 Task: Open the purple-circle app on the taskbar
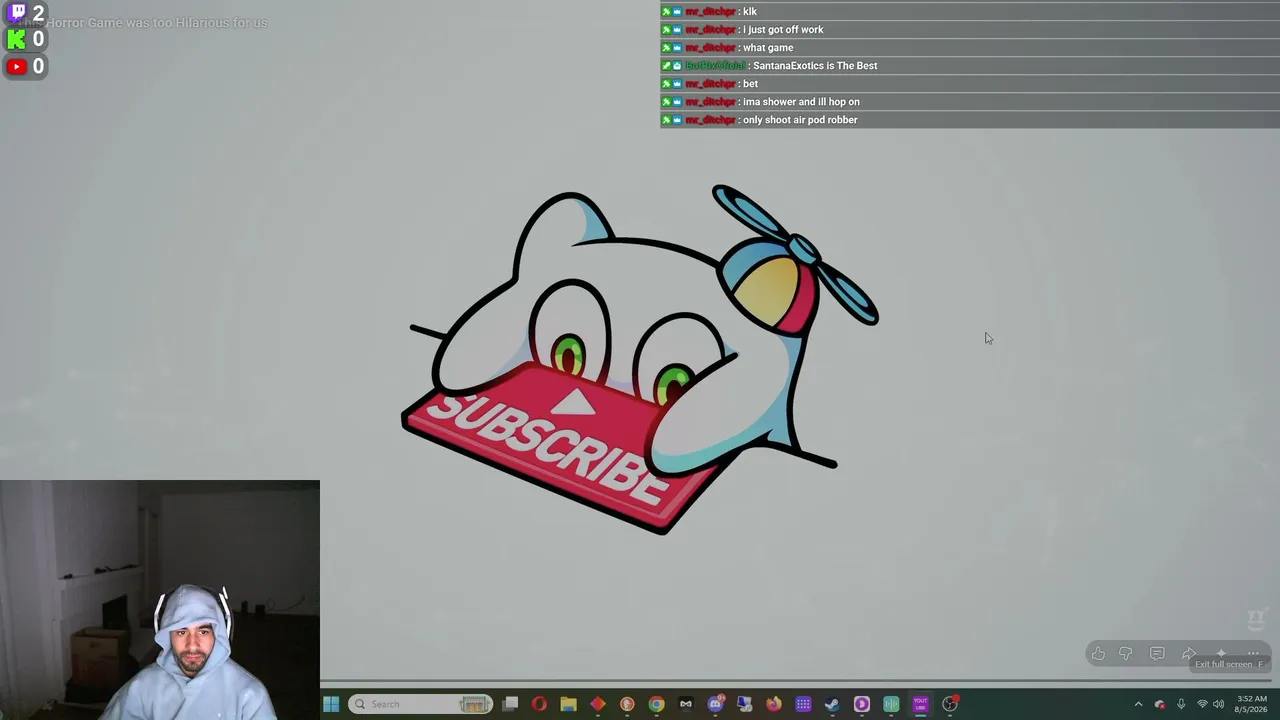pos(862,704)
